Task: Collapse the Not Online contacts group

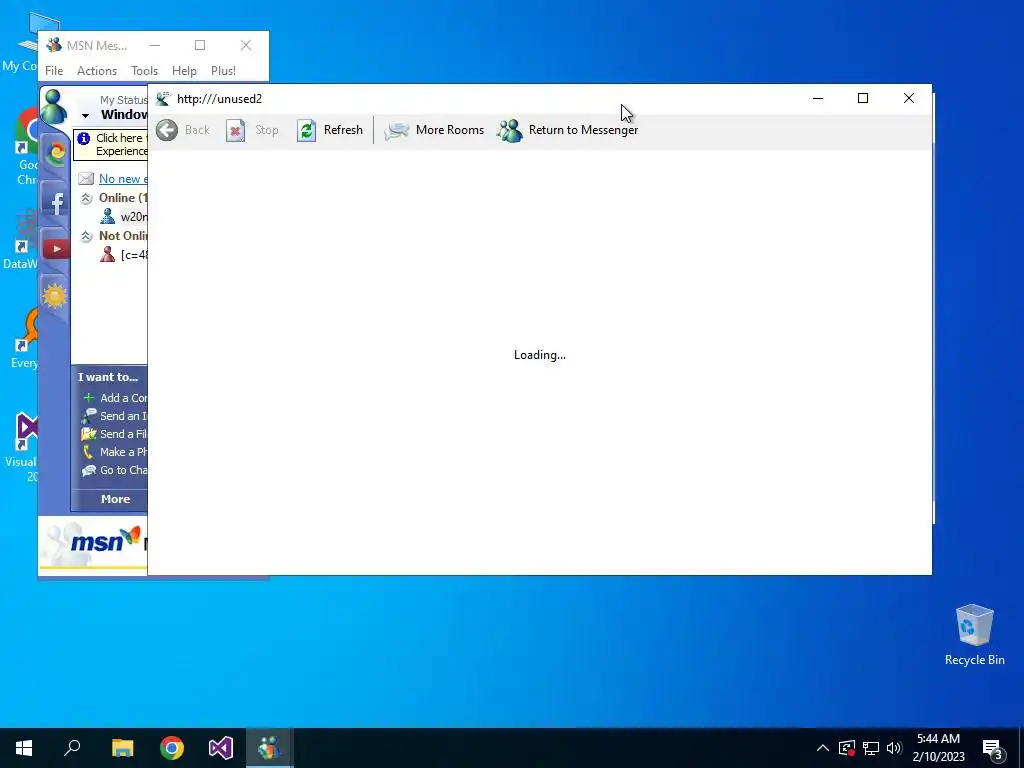Action: pos(86,236)
